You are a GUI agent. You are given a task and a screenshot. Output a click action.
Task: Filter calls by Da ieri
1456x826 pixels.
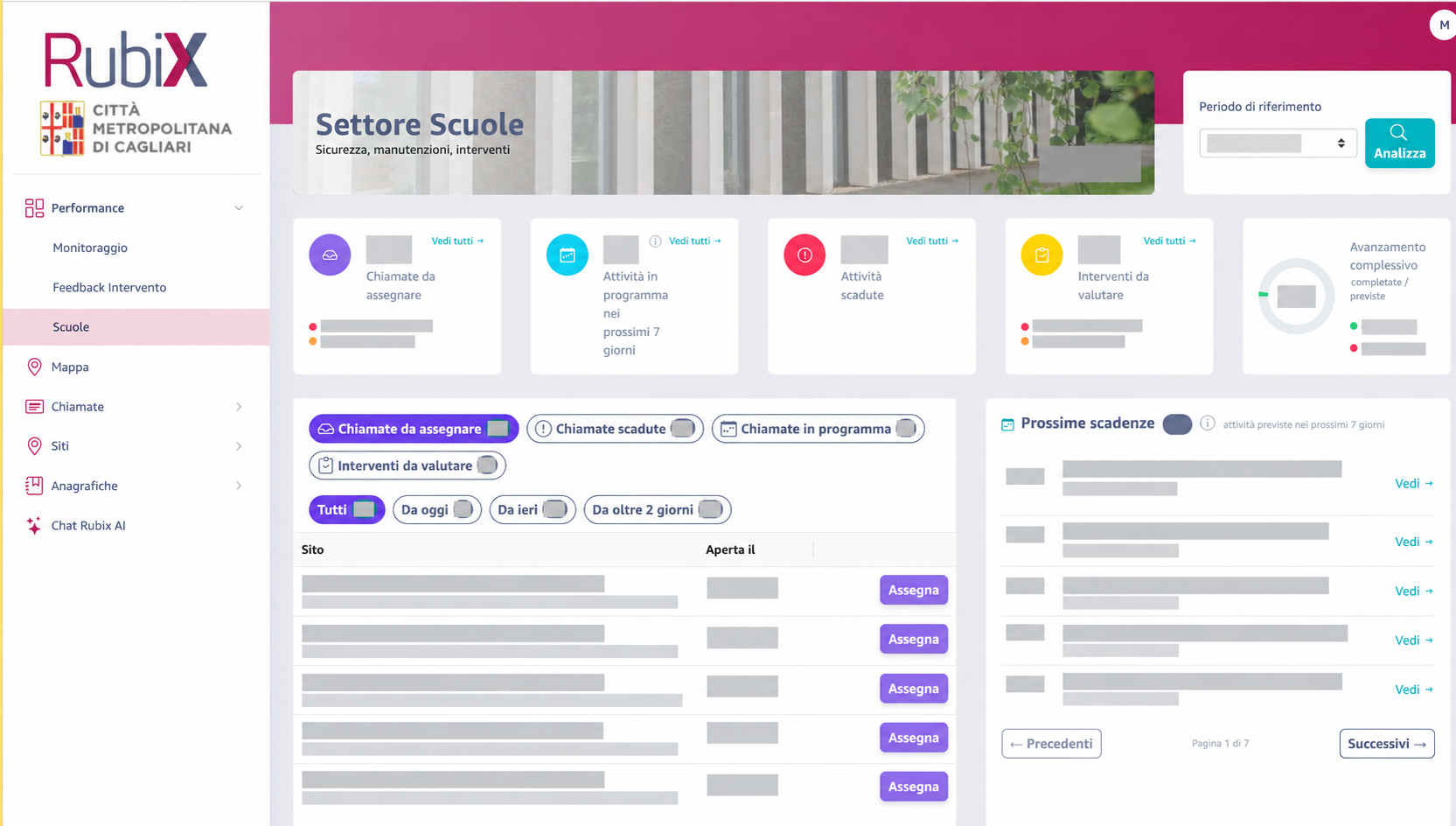coord(533,510)
